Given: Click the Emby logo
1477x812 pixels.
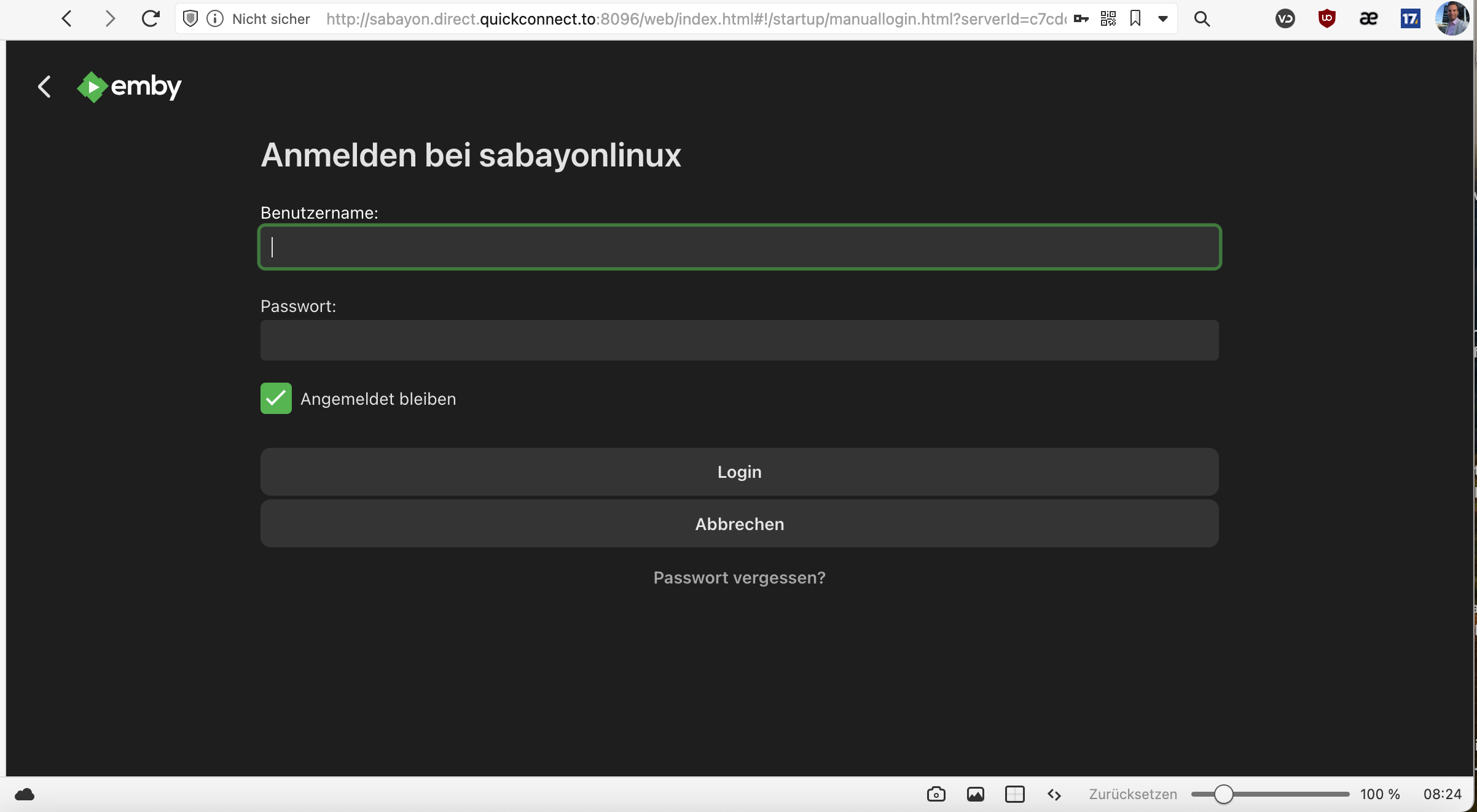Looking at the screenshot, I should pyautogui.click(x=130, y=87).
